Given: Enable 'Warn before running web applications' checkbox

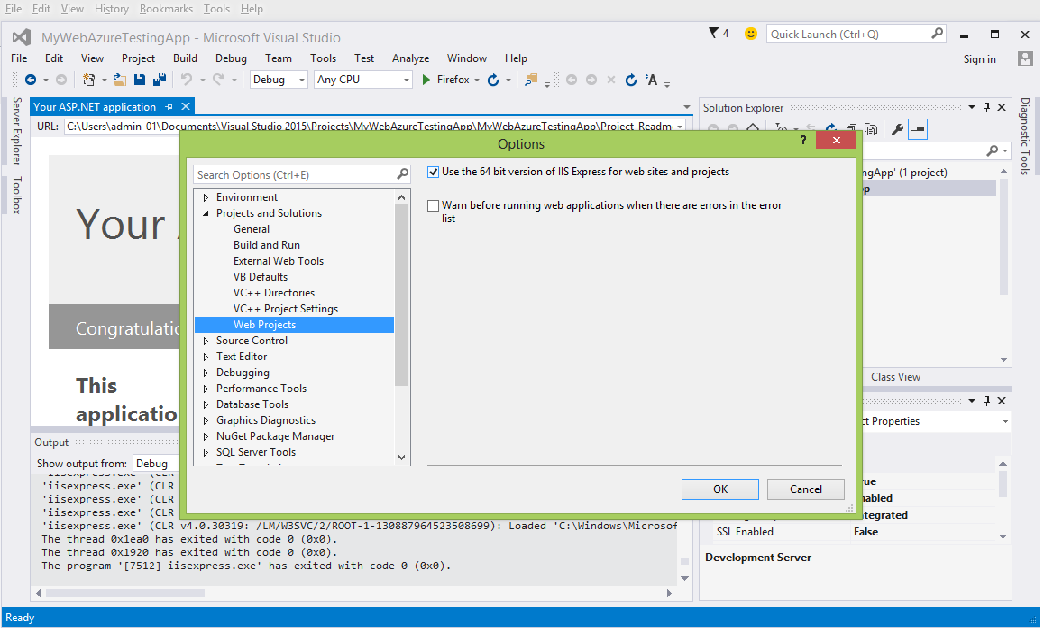Looking at the screenshot, I should pos(433,206).
